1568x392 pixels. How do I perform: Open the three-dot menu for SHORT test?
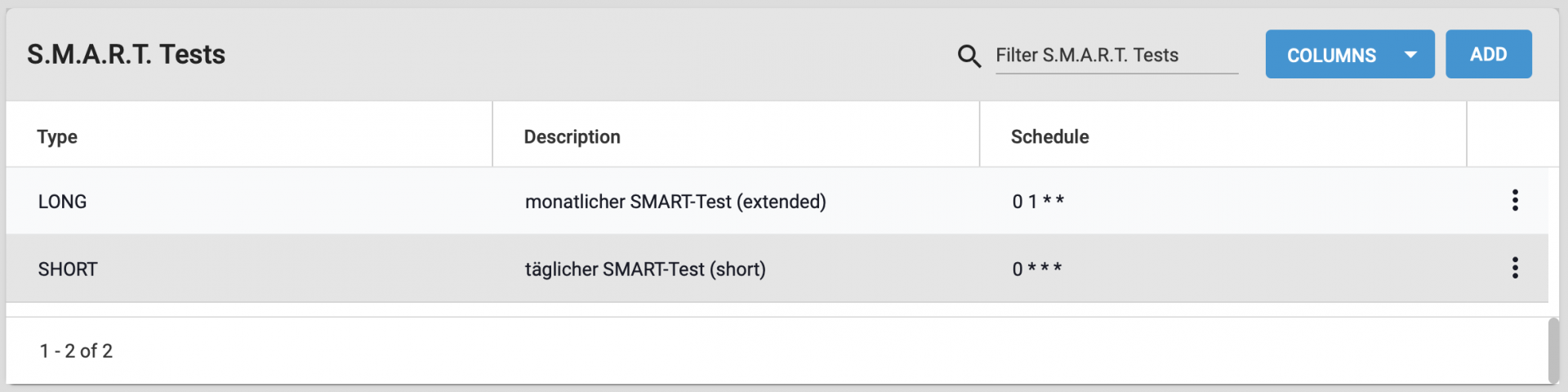[x=1514, y=268]
